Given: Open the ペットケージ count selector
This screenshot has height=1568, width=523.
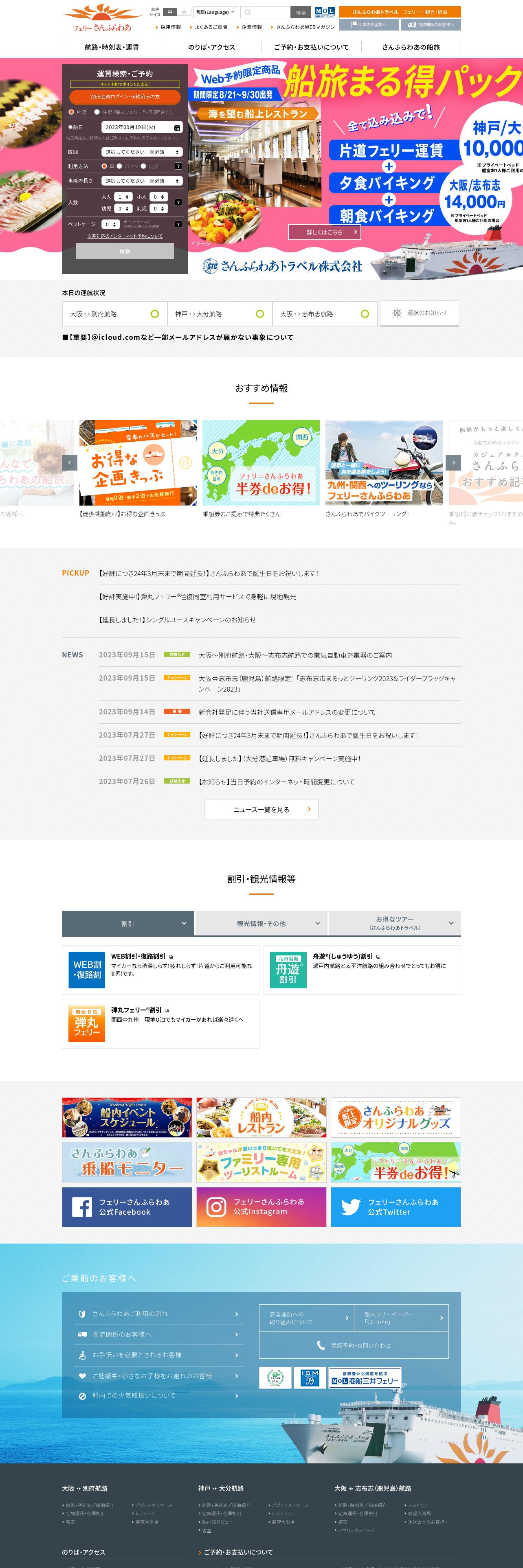Looking at the screenshot, I should [x=110, y=224].
